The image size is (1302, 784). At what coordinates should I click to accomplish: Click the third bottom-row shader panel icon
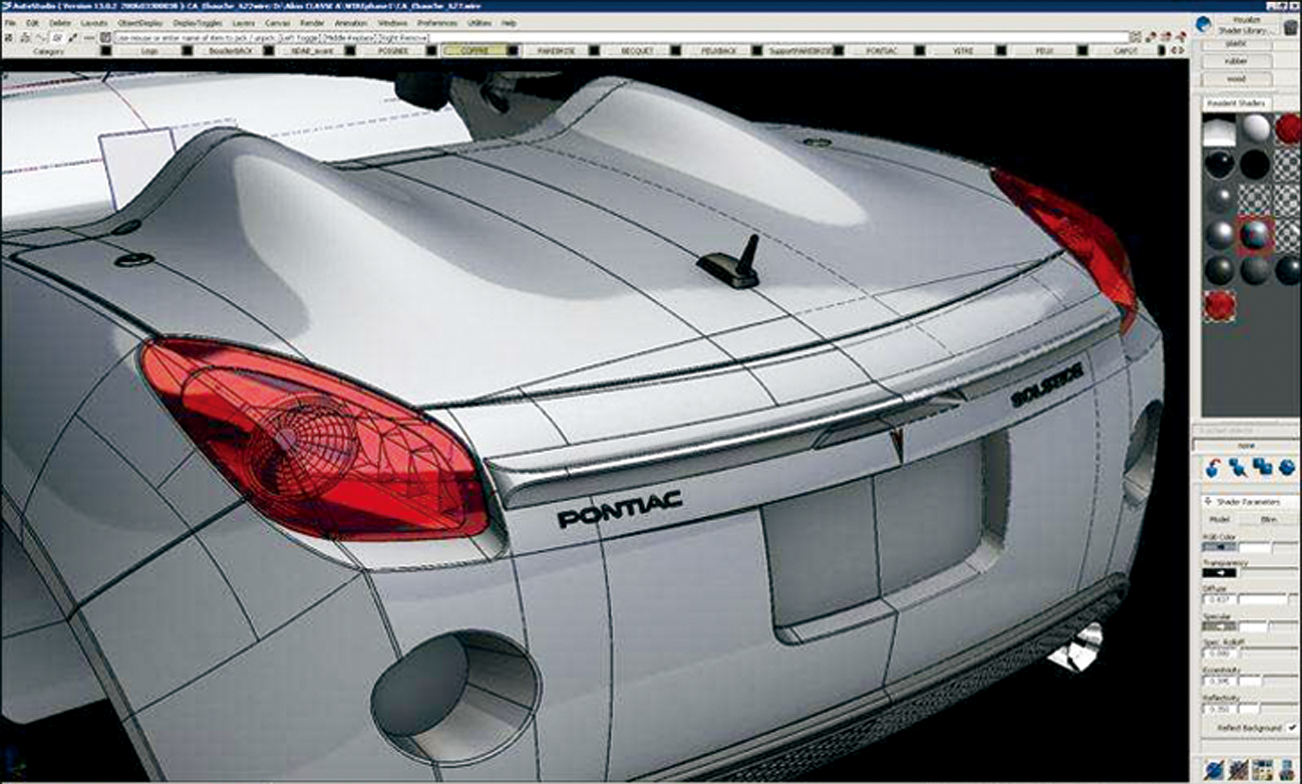1262,769
